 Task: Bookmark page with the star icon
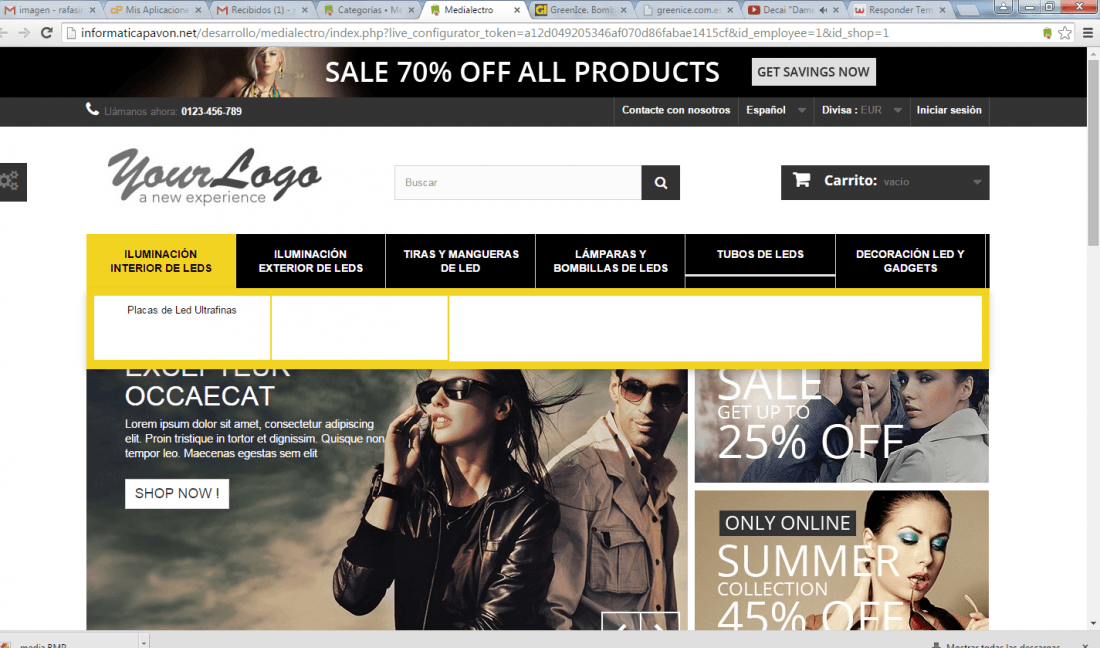point(1065,33)
